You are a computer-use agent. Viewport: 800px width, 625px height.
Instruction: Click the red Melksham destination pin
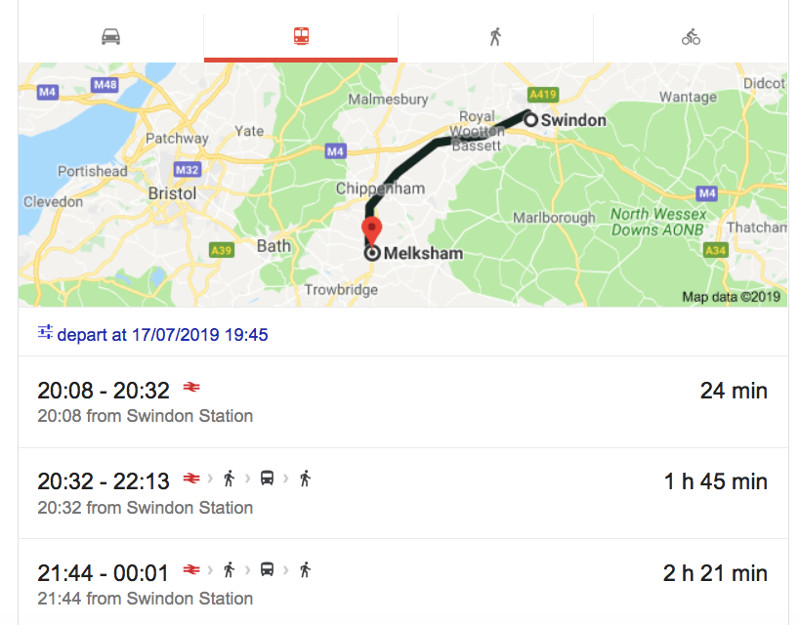coord(371,231)
